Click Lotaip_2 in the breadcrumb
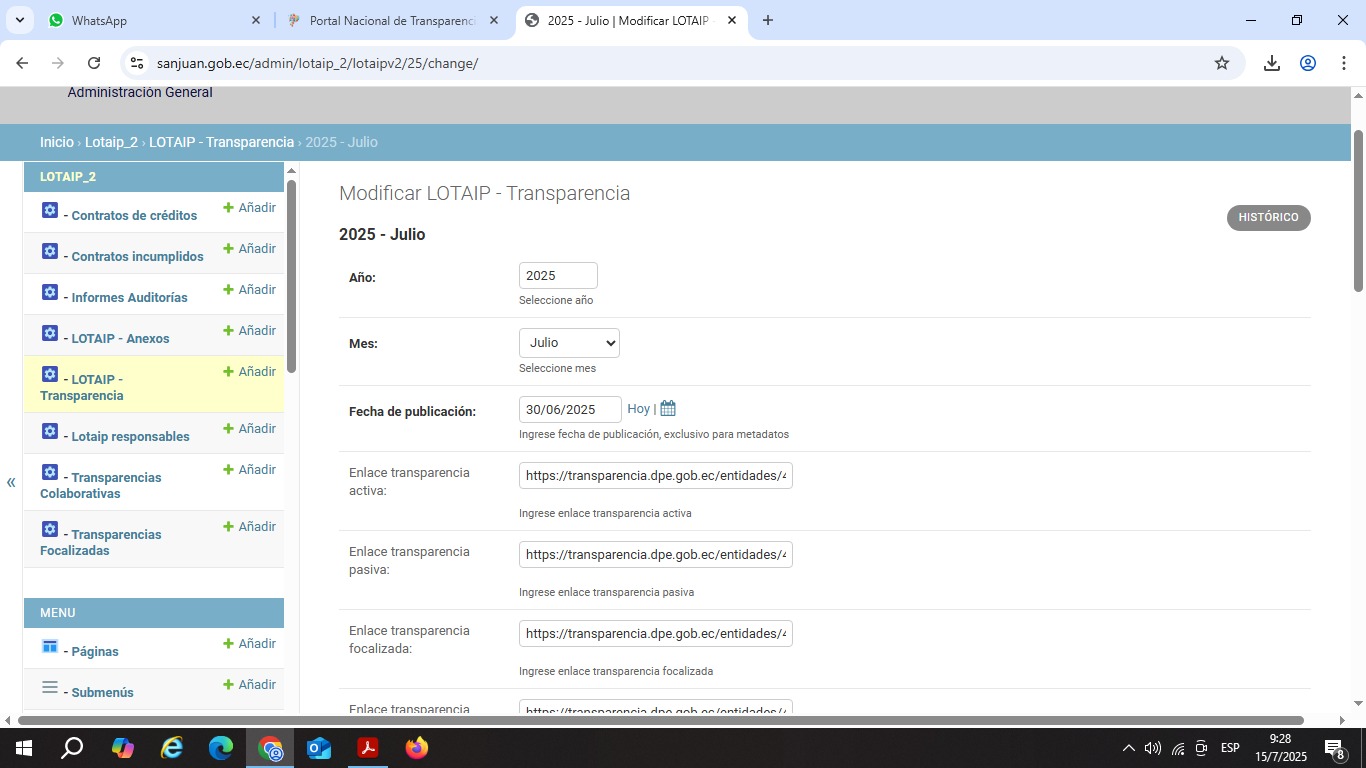Screen dimensions: 1366x768 (111, 142)
